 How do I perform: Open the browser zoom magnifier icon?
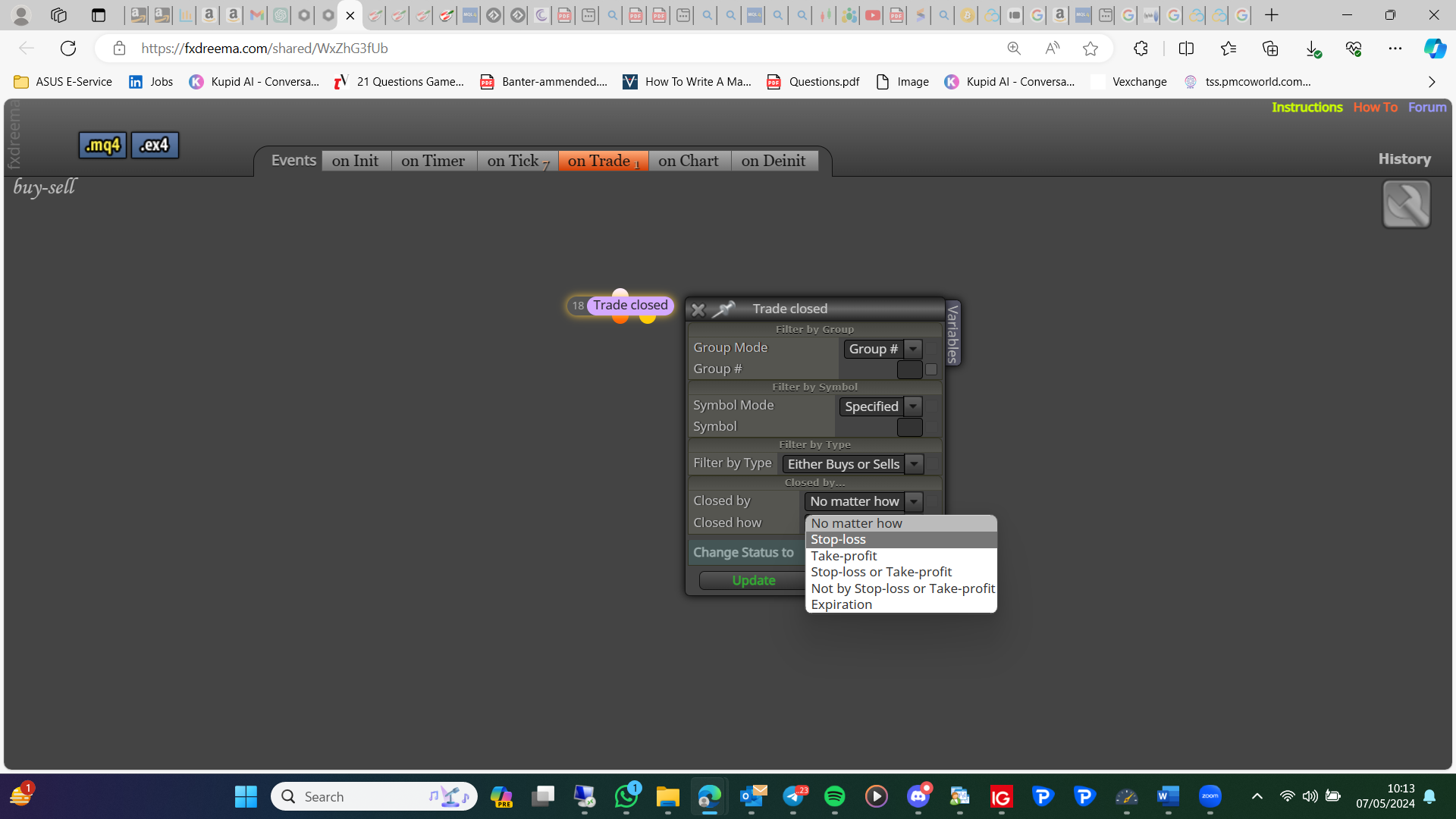point(1014,49)
